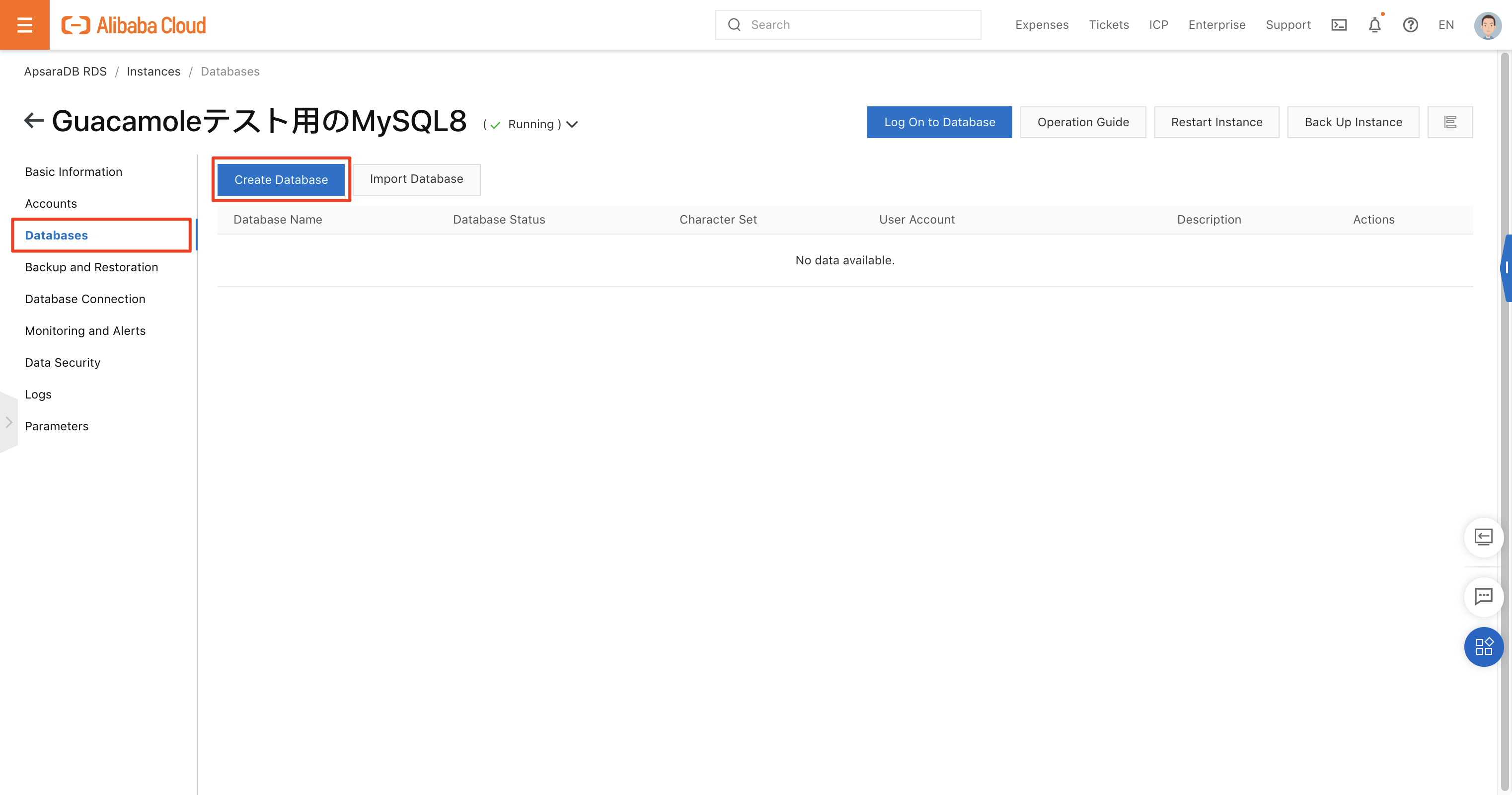The image size is (1512, 795).
Task: Open Parameters section in sidebar
Action: pyautogui.click(x=57, y=426)
